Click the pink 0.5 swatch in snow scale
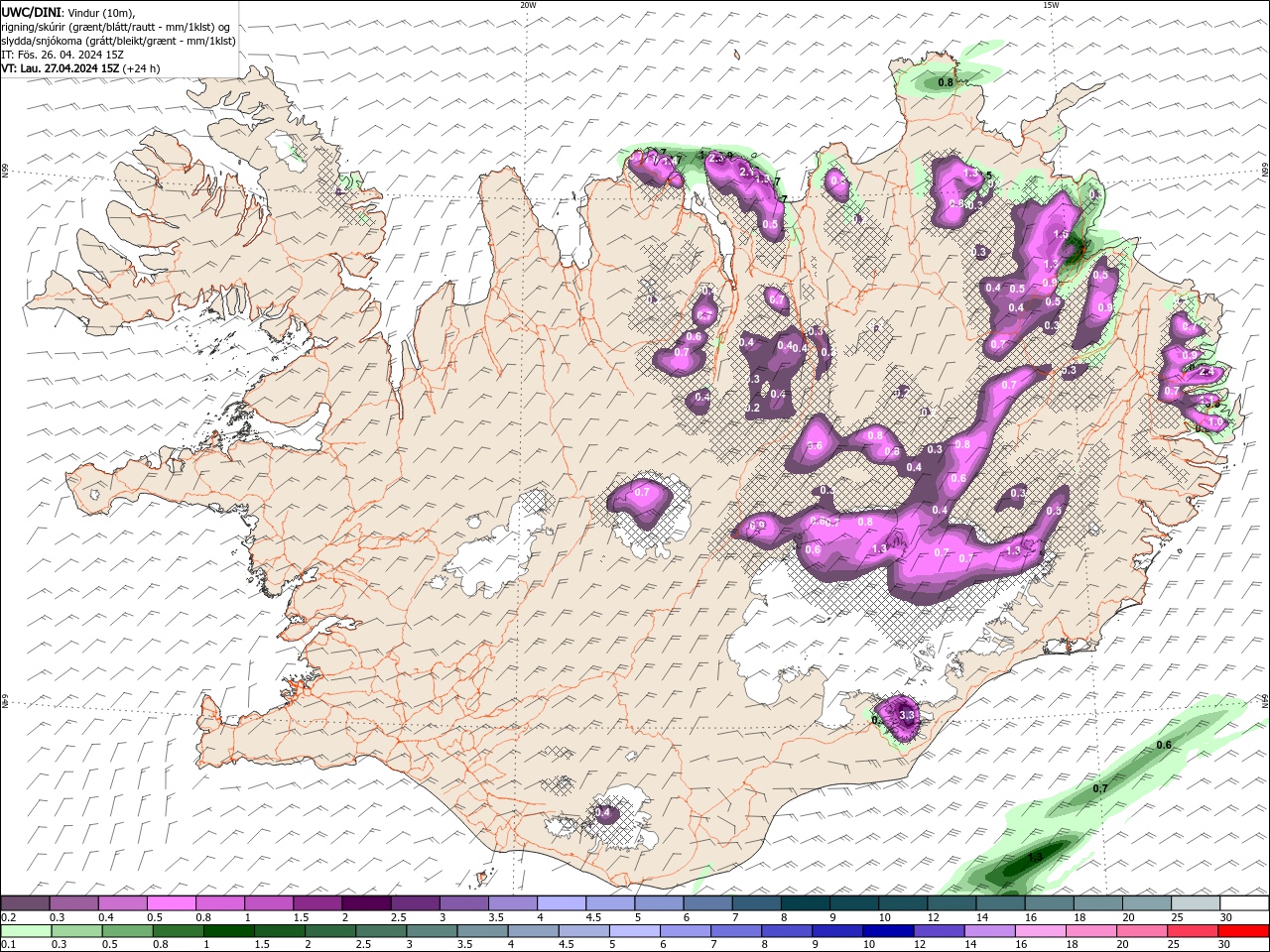Image resolution: width=1270 pixels, height=952 pixels. pos(171,903)
